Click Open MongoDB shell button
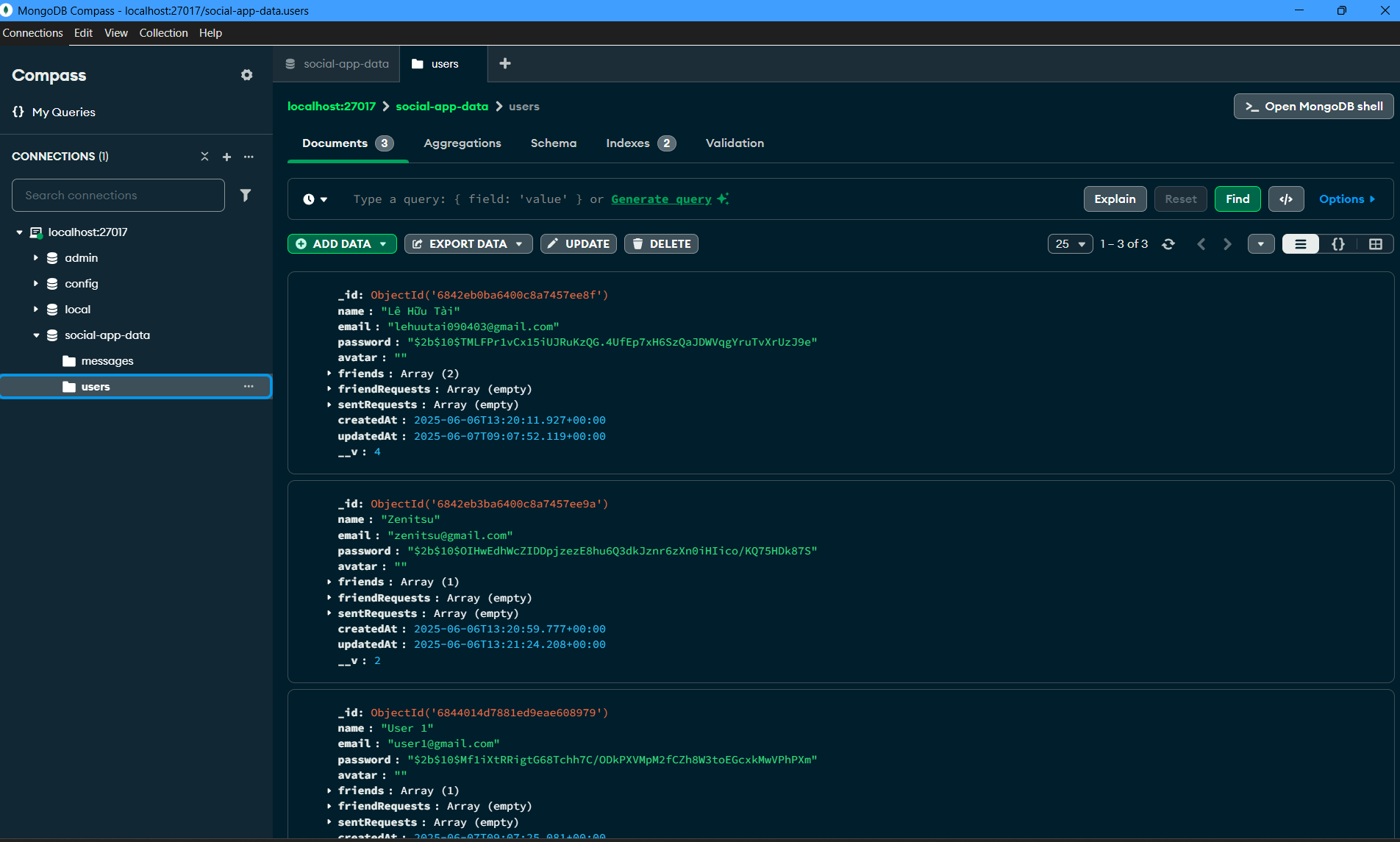Image resolution: width=1400 pixels, height=842 pixels. pyautogui.click(x=1313, y=107)
